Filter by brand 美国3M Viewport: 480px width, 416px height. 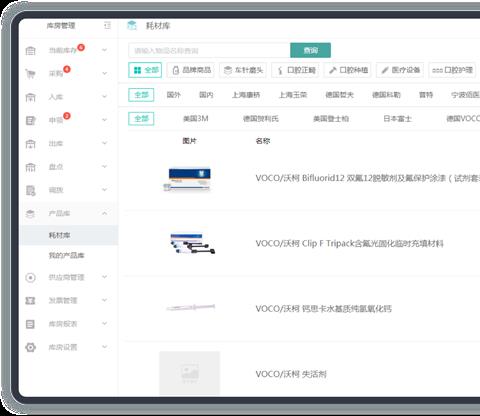(x=196, y=119)
